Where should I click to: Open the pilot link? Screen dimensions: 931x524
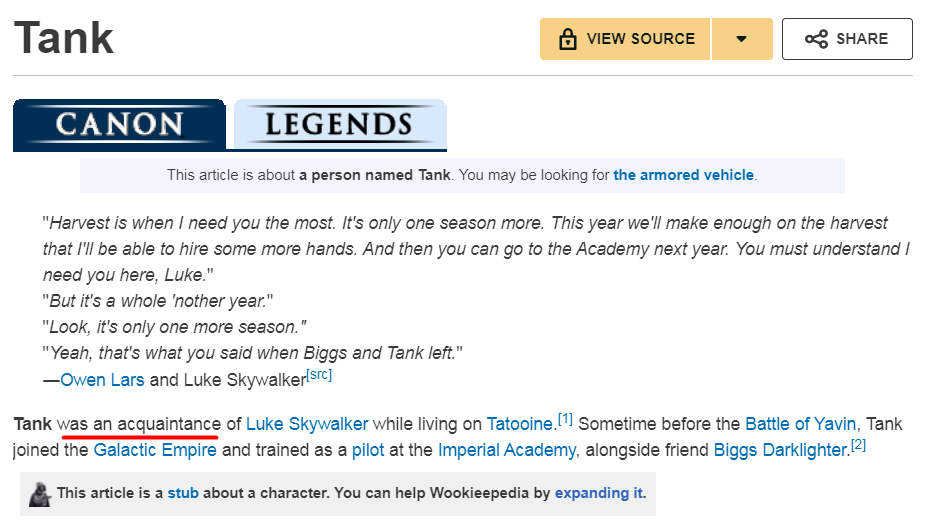[368, 450]
